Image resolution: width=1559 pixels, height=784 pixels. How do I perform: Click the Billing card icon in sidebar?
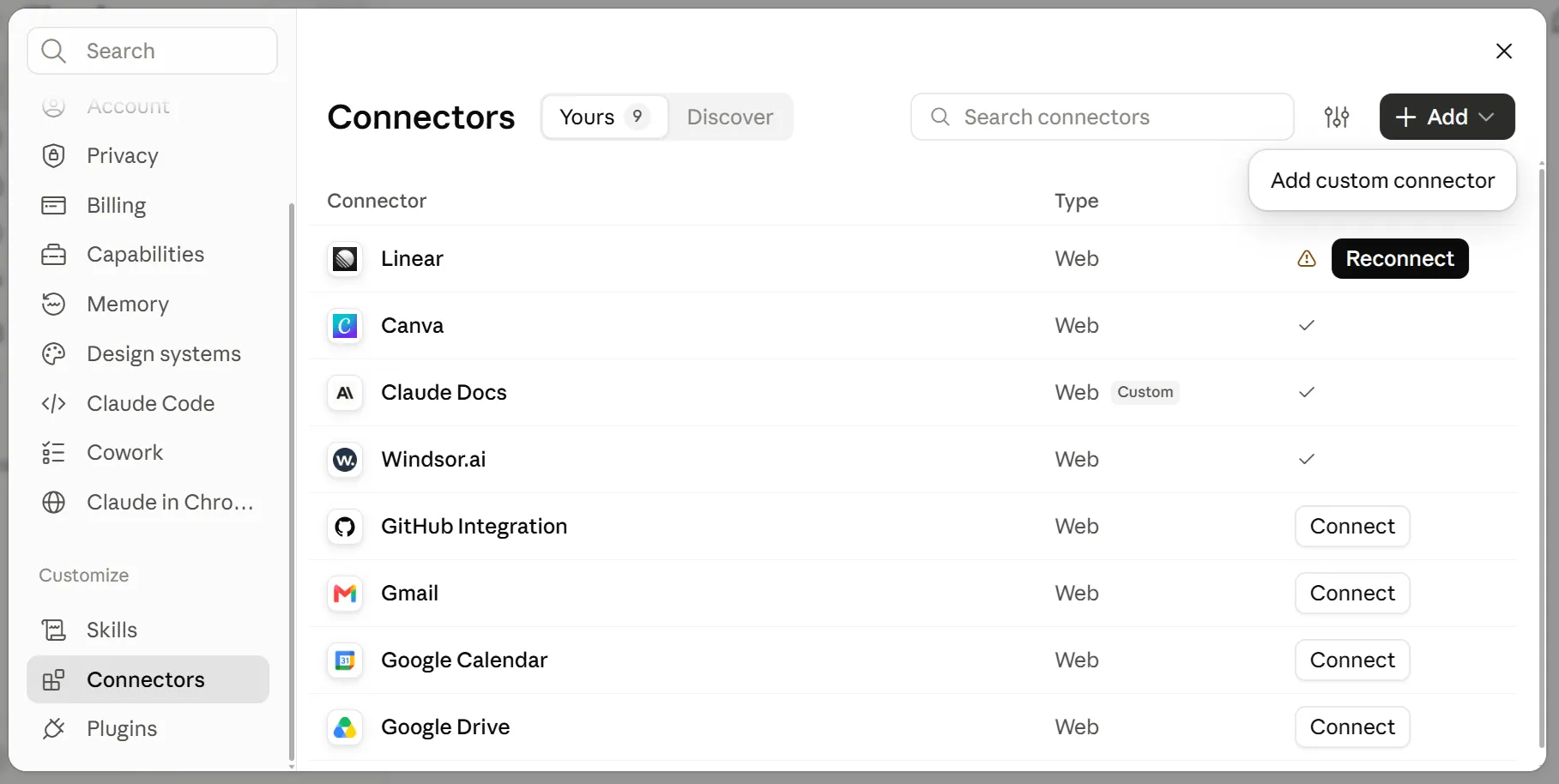[x=54, y=205]
